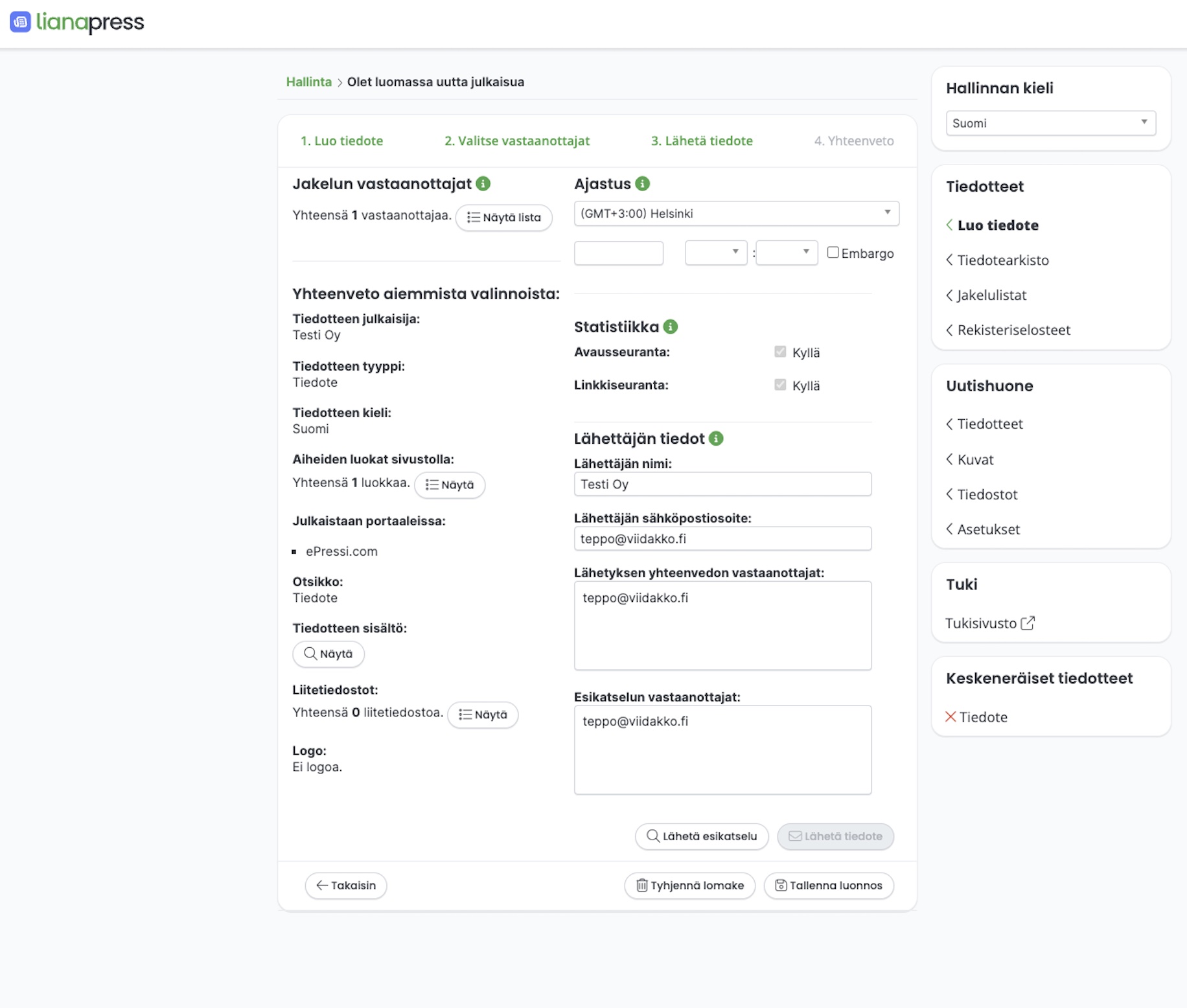Open Rekisteriselosteet in sidebar
Image resolution: width=1187 pixels, height=1008 pixels.
point(1014,330)
